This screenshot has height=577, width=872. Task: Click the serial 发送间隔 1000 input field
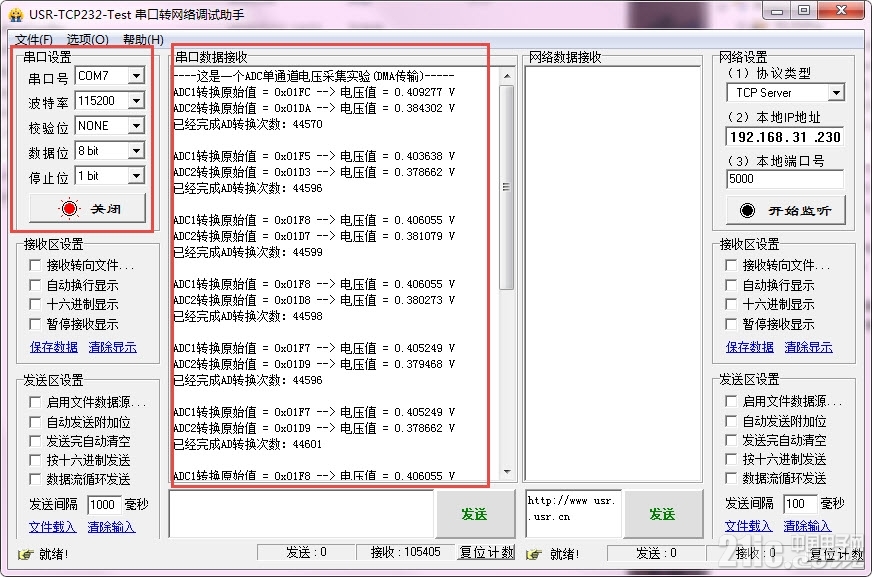tap(104, 505)
